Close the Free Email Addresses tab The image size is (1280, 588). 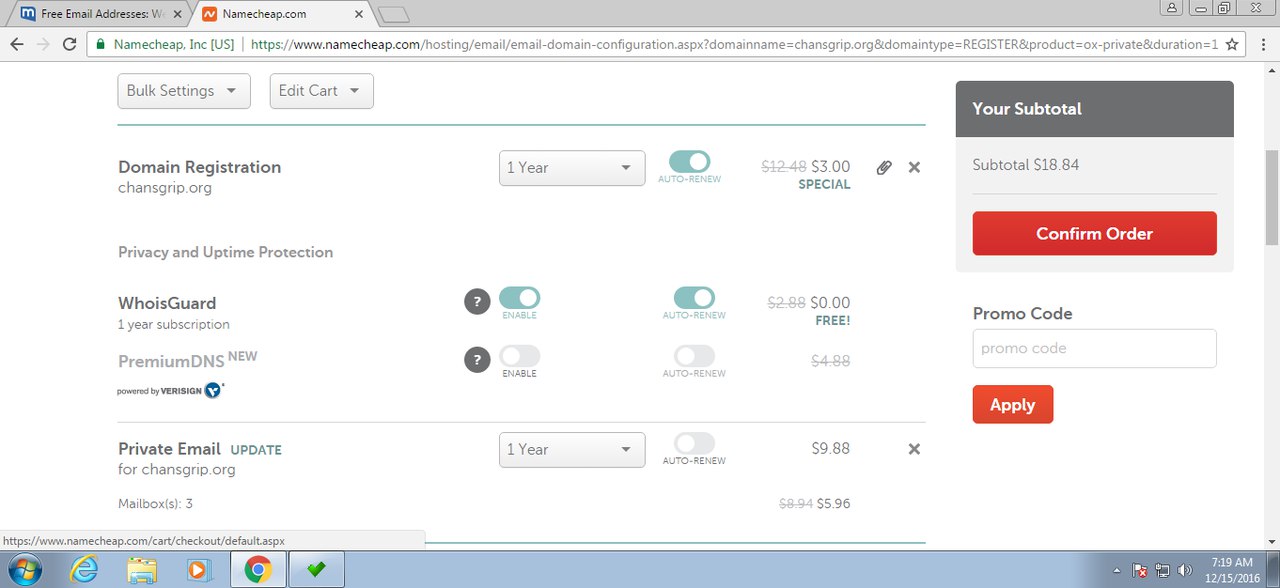(x=177, y=14)
